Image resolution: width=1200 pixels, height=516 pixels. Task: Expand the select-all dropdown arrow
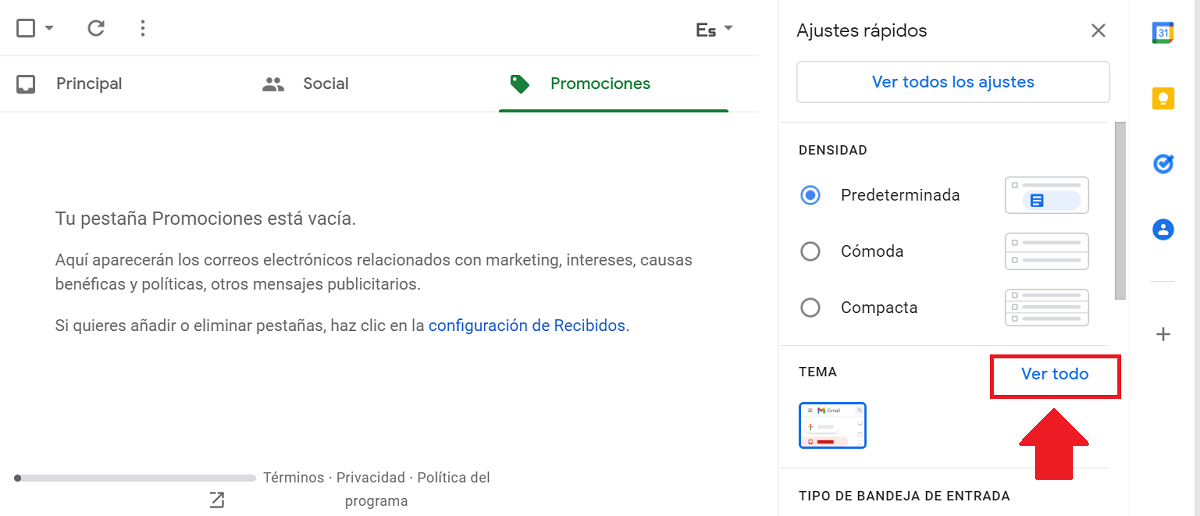pos(49,29)
